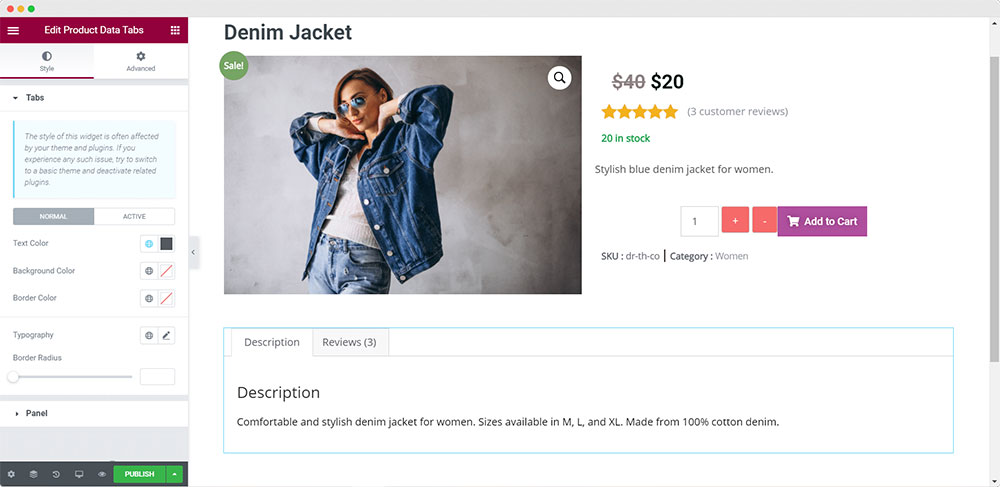
Task: Select the NORMAL state toggle
Action: point(54,216)
